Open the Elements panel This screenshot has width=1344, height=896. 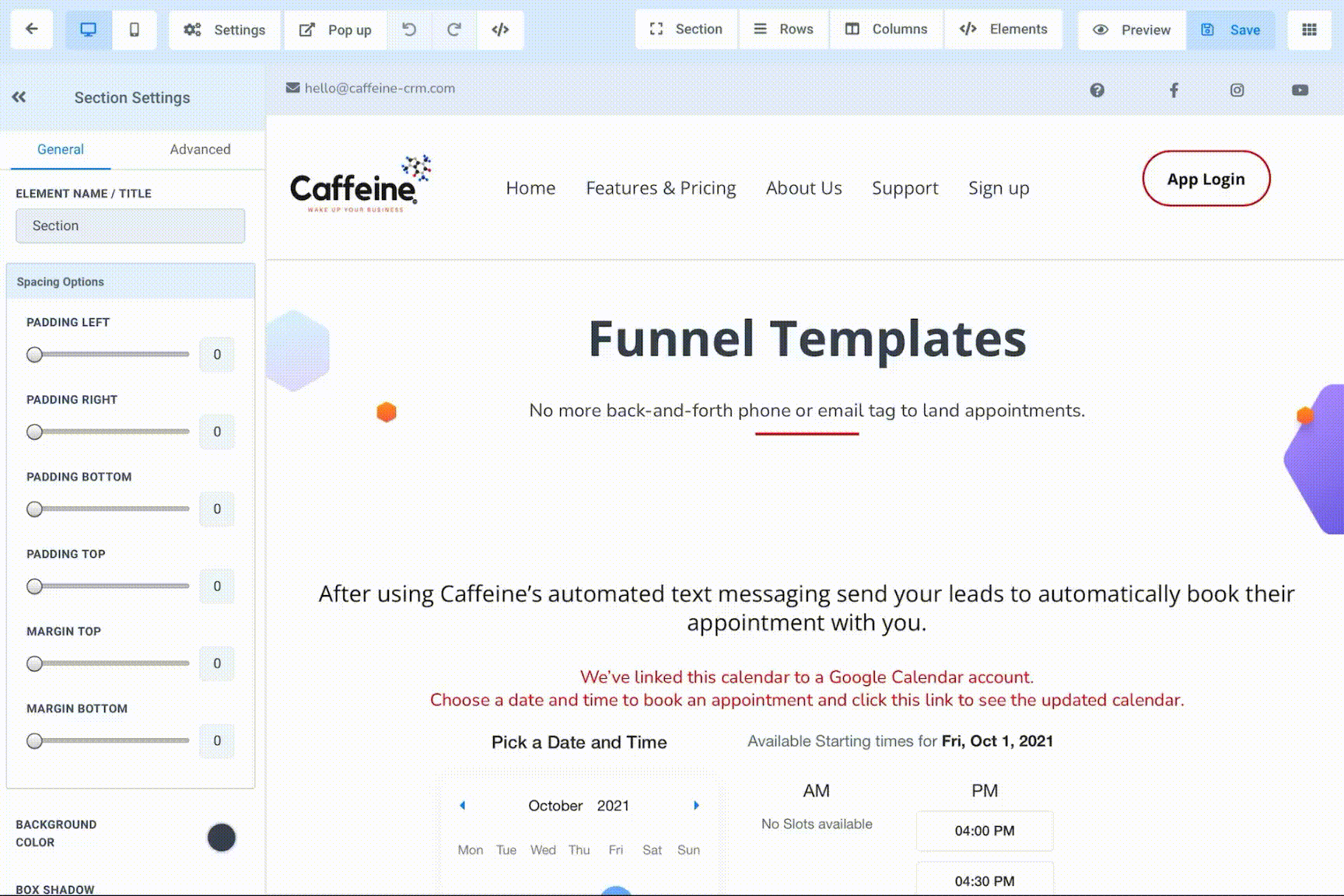pyautogui.click(x=1003, y=29)
